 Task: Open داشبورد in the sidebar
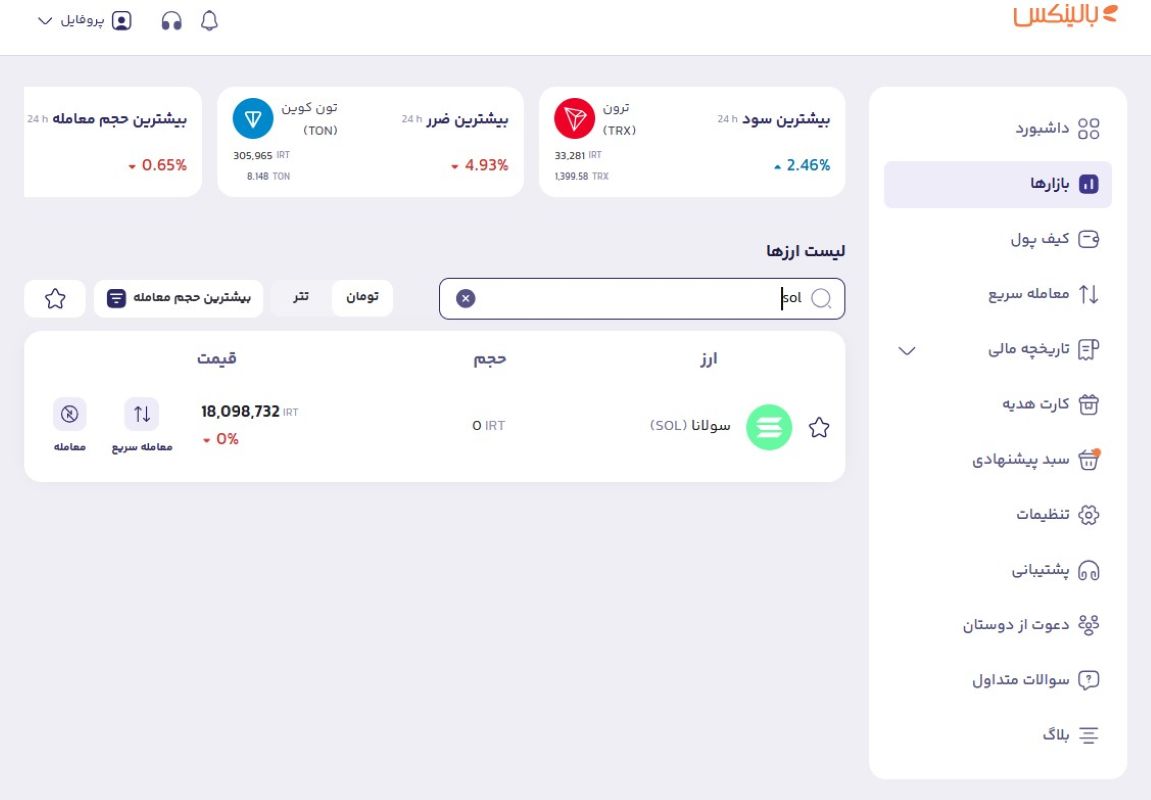click(x=998, y=128)
